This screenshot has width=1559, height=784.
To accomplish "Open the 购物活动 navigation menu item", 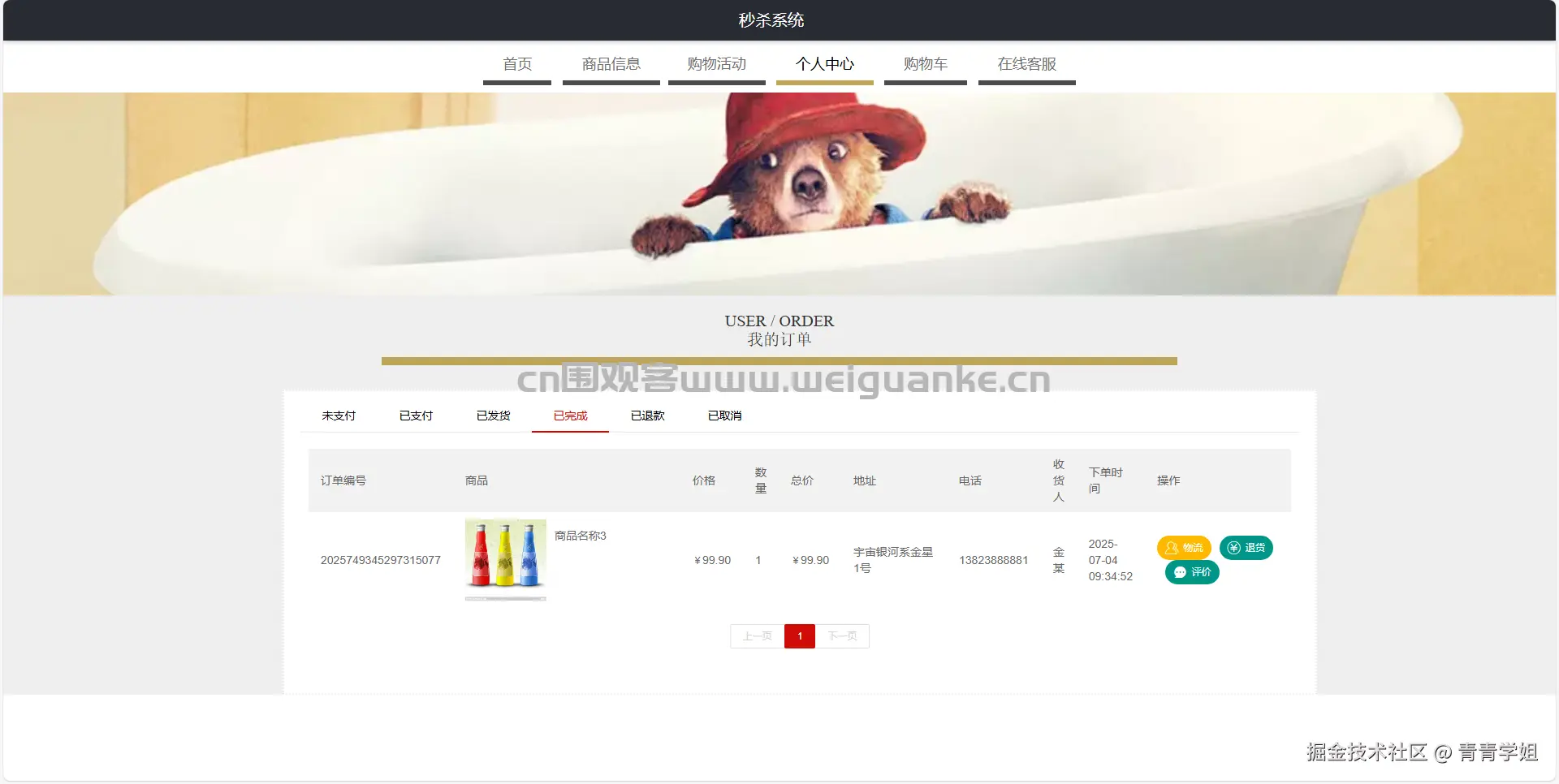I will [x=716, y=64].
